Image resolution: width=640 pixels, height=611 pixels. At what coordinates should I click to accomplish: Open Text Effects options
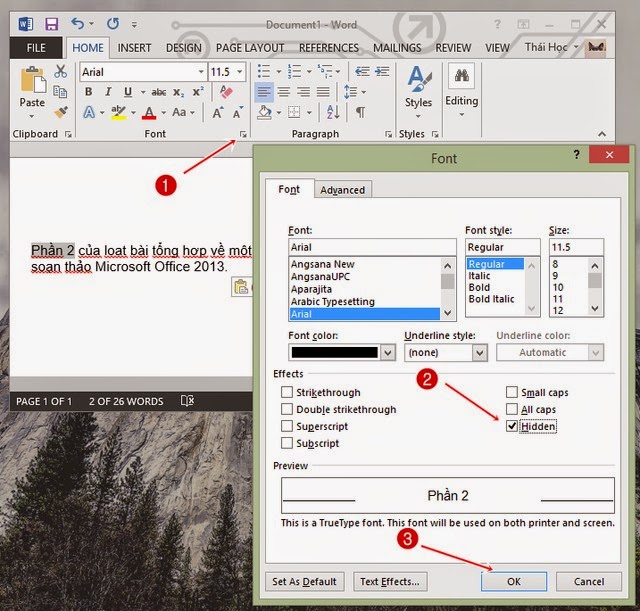(x=390, y=581)
